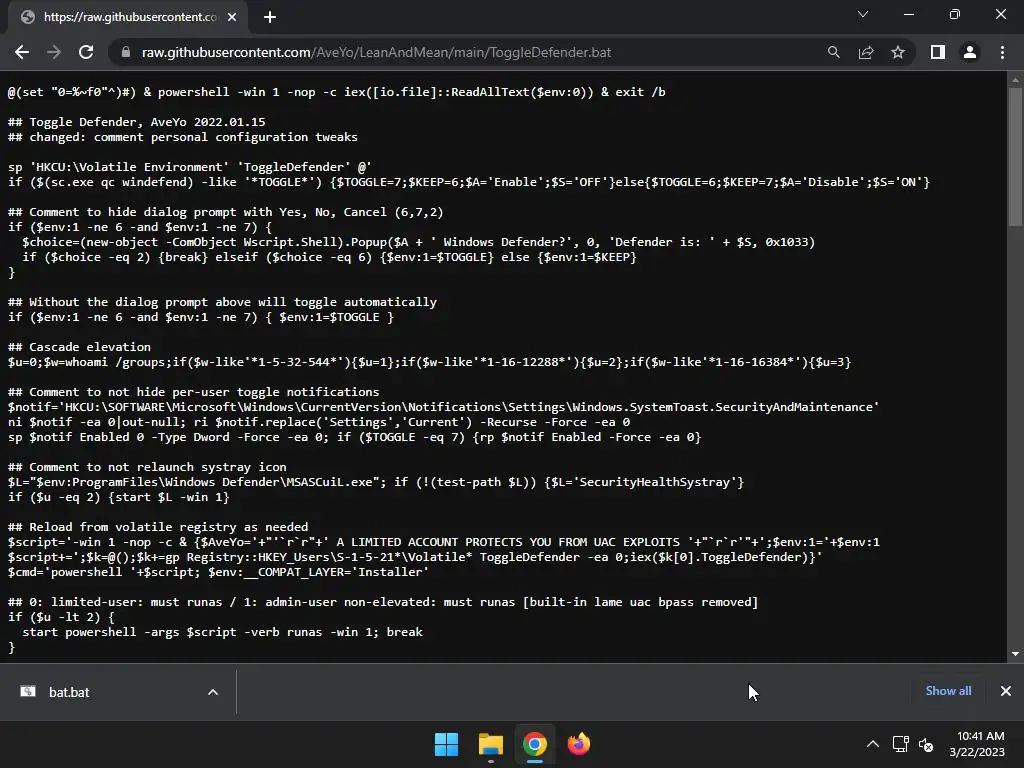Open a new tab
Screen dimensions: 1024x768
pos(270,17)
